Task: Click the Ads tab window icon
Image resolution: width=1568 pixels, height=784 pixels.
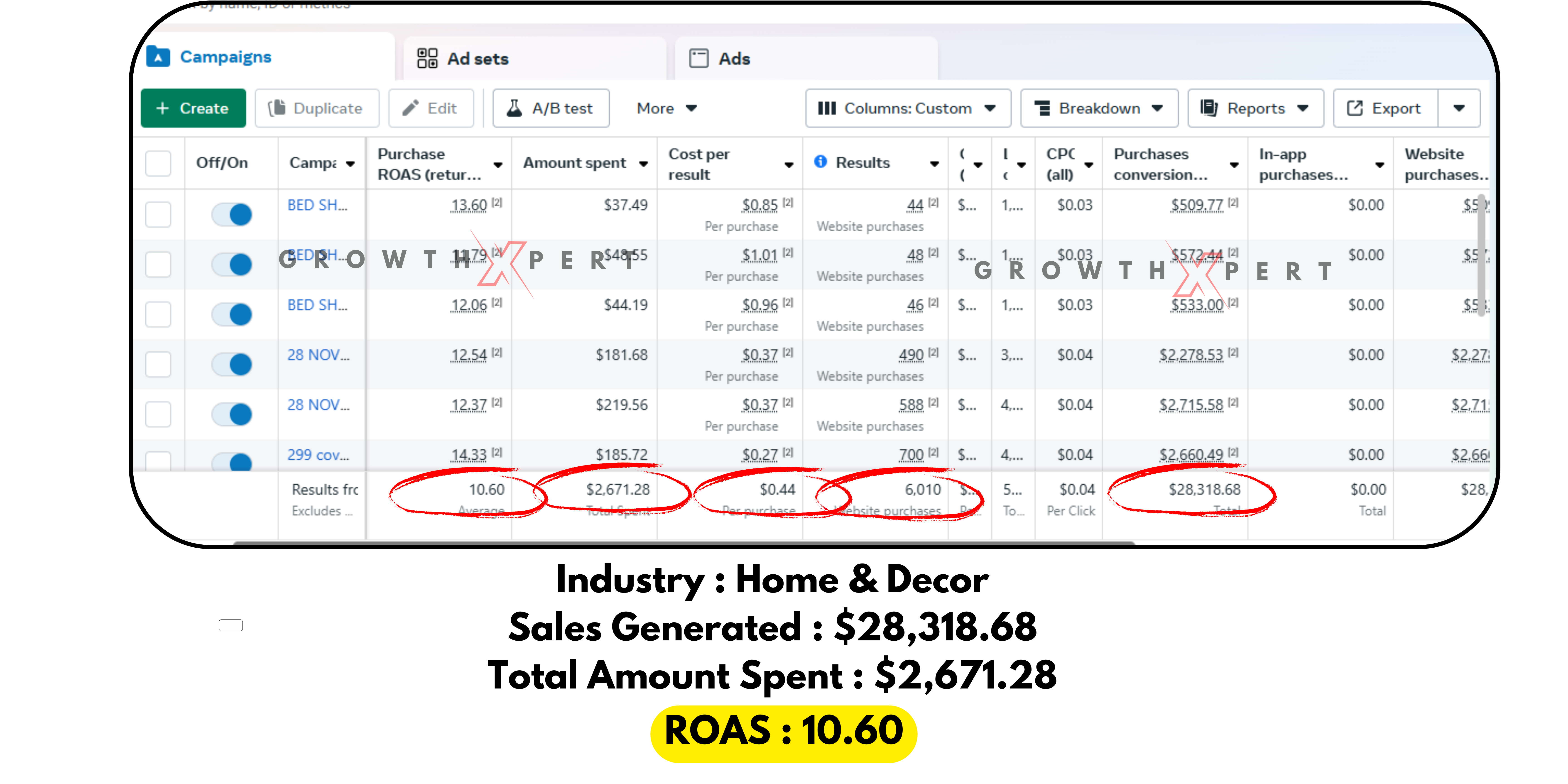Action: click(698, 59)
